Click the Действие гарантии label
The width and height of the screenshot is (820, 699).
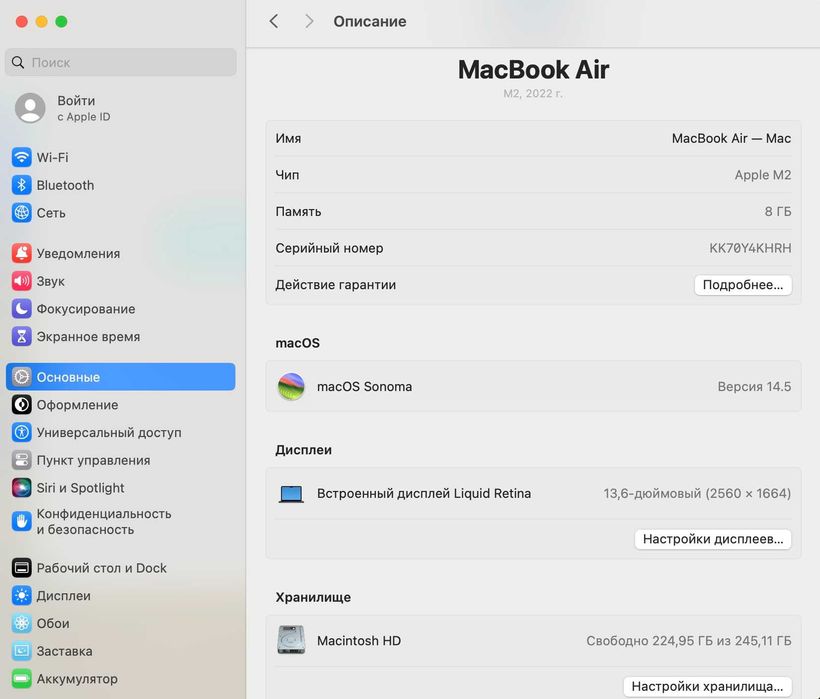click(336, 285)
